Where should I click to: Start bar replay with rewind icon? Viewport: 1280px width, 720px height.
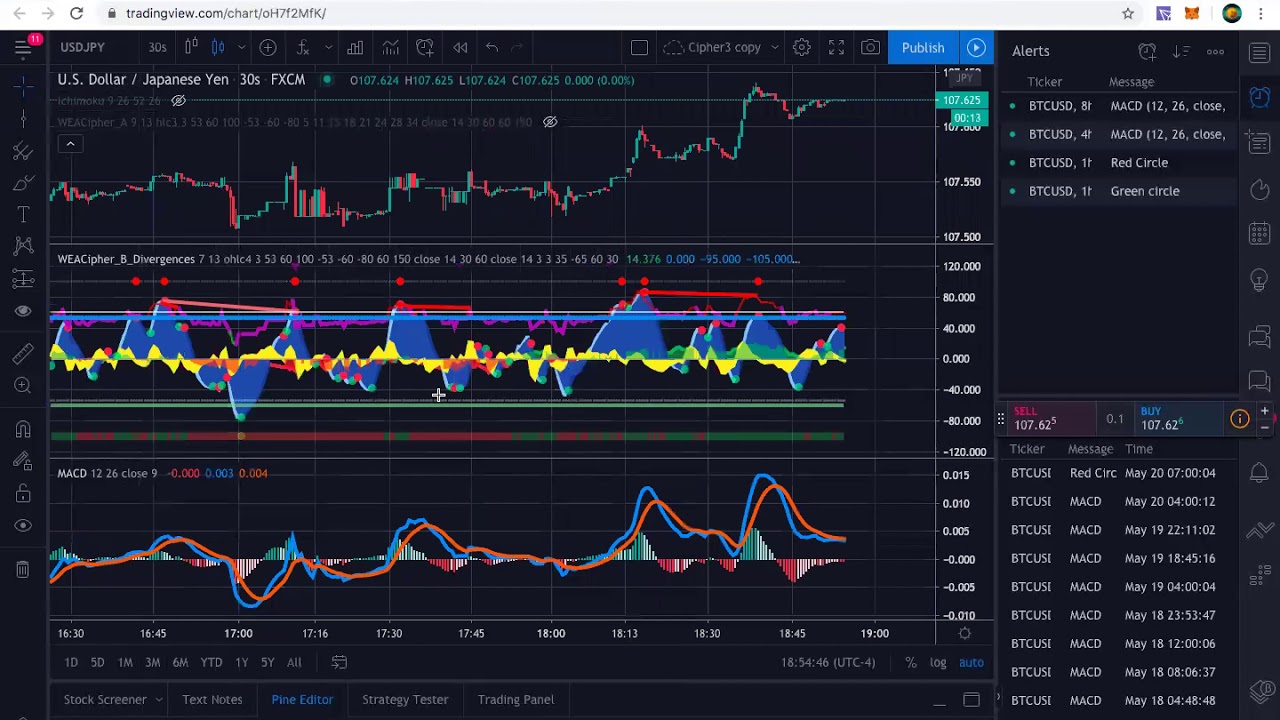point(460,47)
